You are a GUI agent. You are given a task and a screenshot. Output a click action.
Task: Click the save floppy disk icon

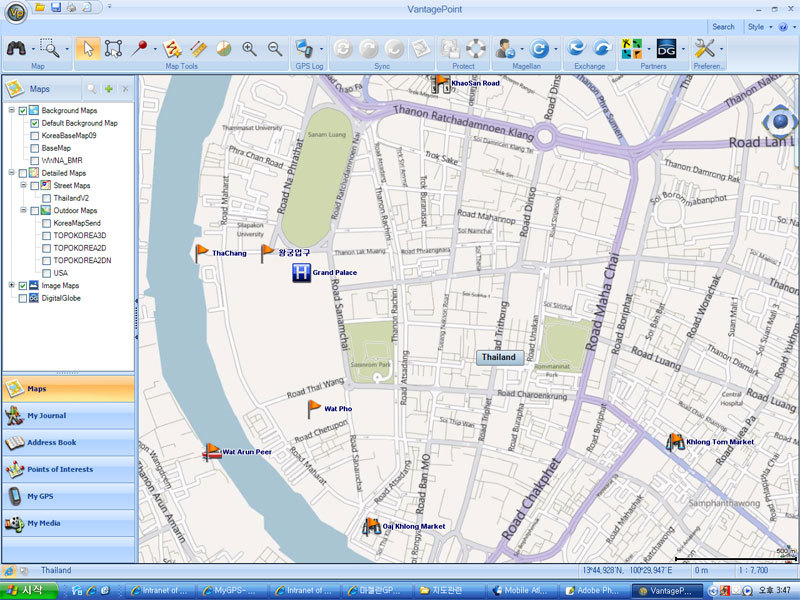pyautogui.click(x=56, y=7)
